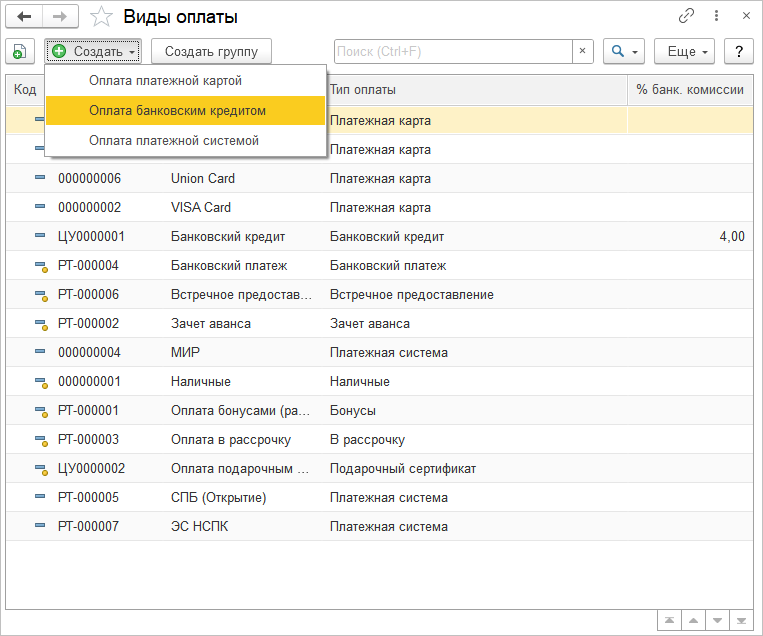The width and height of the screenshot is (763, 636).
Task: Select the Банковский кредит row
Action: [x=228, y=237]
